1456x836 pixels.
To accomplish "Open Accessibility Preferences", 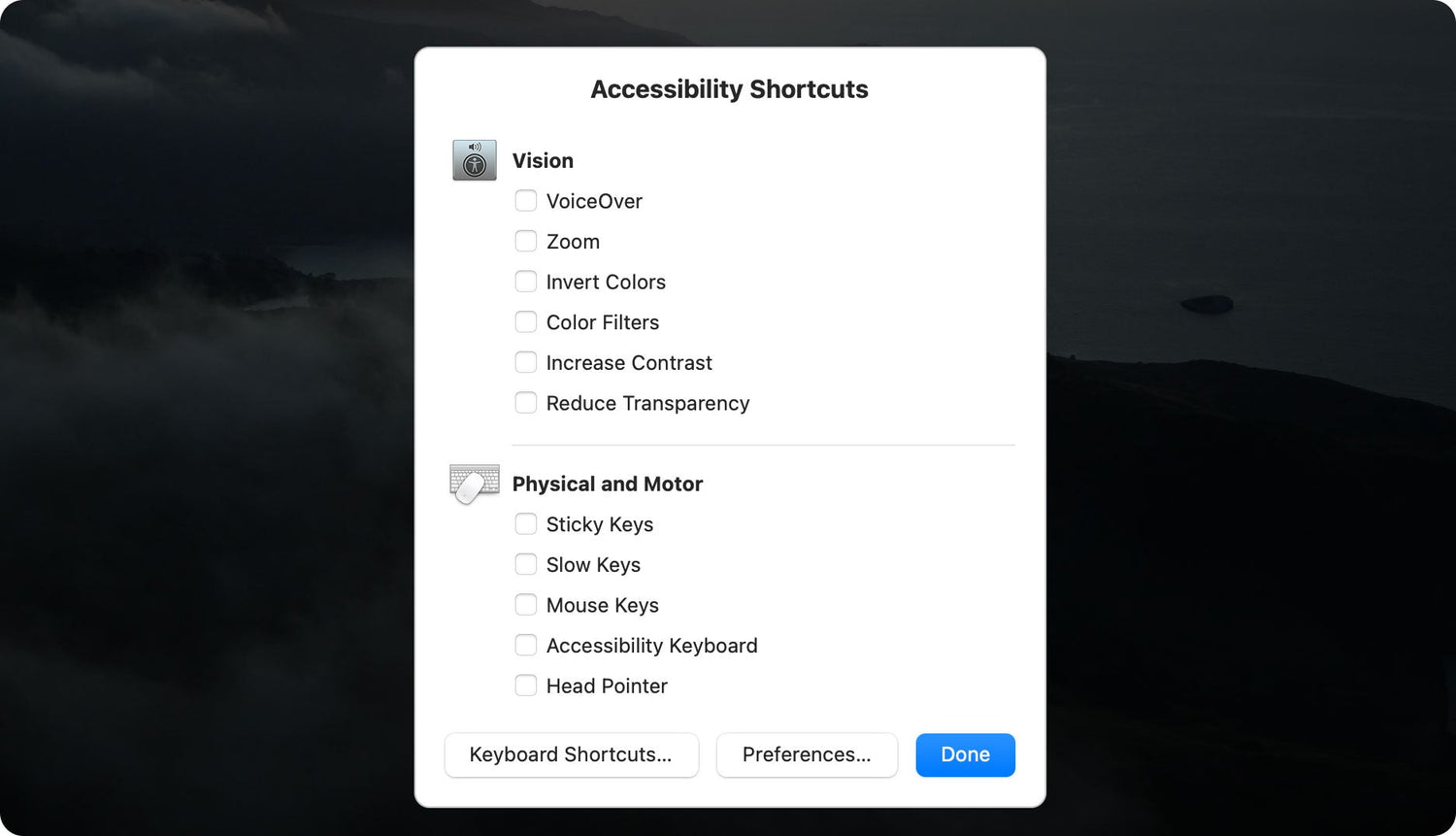I will [807, 754].
